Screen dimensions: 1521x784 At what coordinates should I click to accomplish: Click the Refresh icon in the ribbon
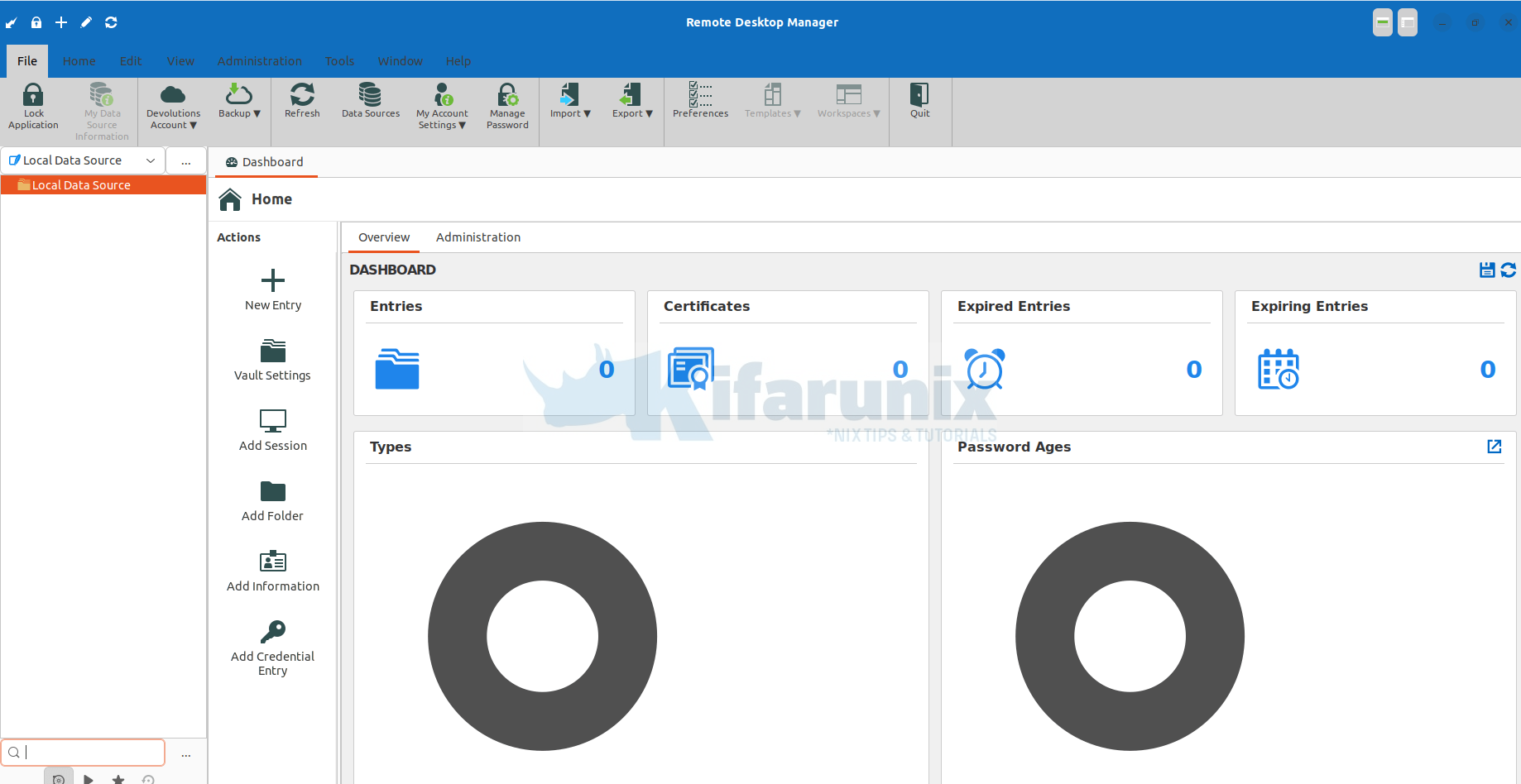[x=302, y=105]
